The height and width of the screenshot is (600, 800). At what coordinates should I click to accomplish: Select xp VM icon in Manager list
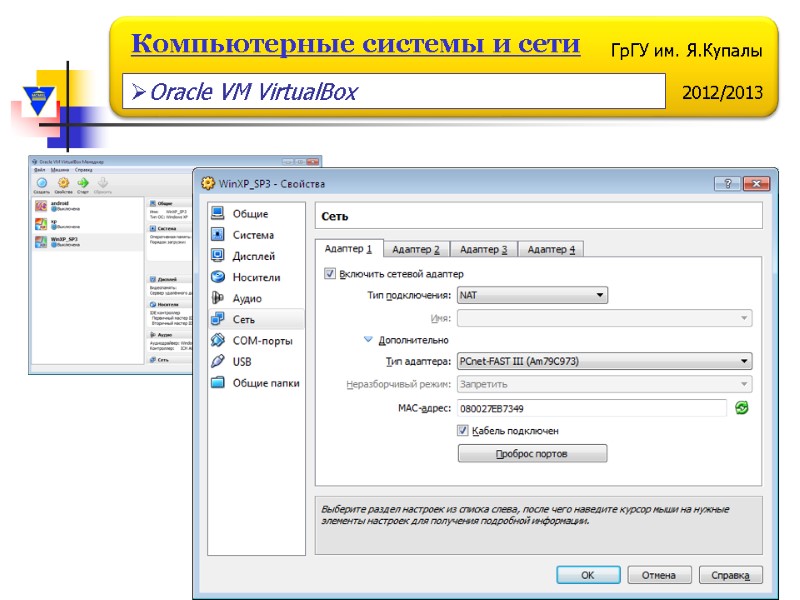(41, 223)
